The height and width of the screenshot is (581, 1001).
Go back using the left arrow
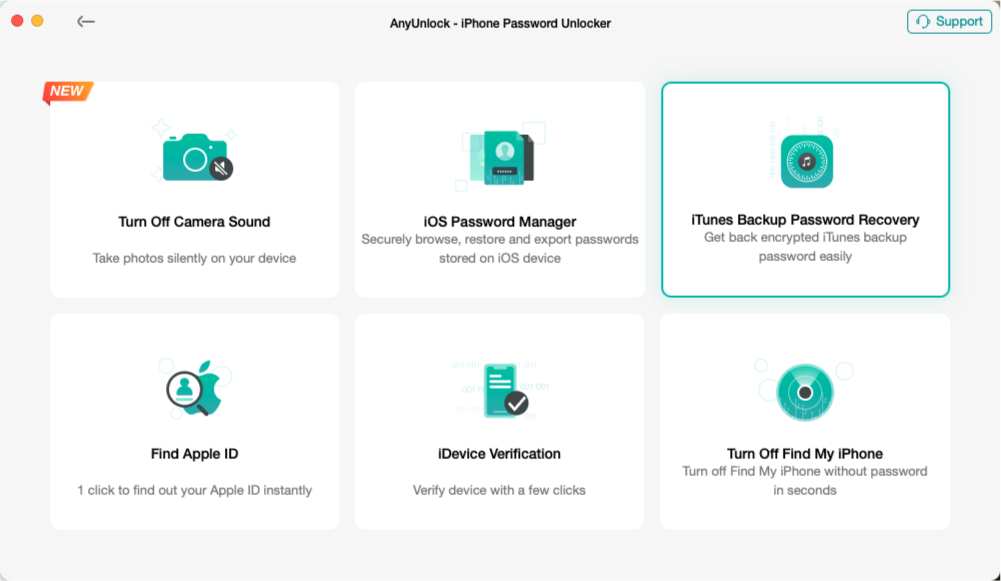point(86,22)
